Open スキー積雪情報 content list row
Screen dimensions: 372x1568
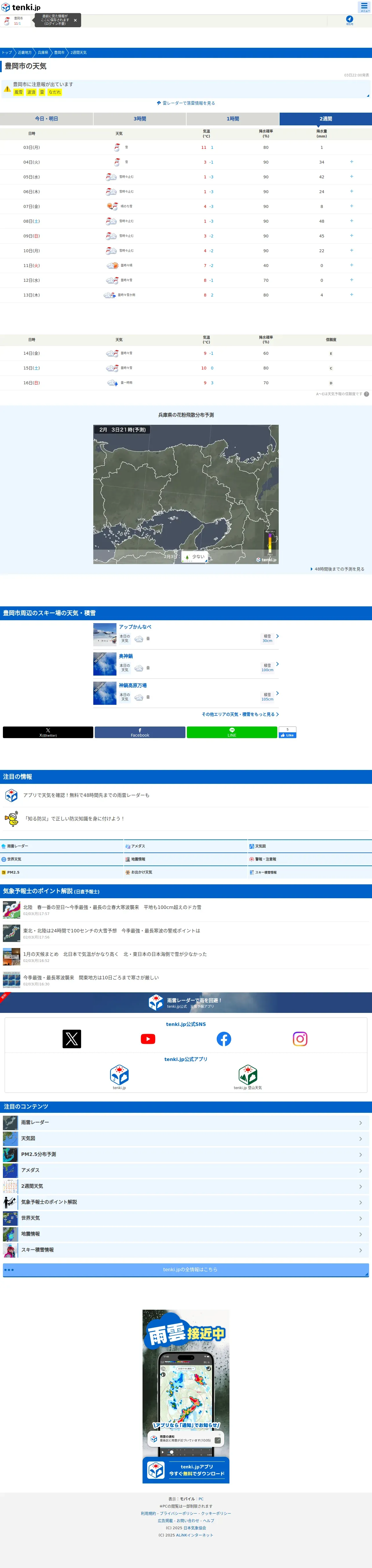(x=186, y=1250)
